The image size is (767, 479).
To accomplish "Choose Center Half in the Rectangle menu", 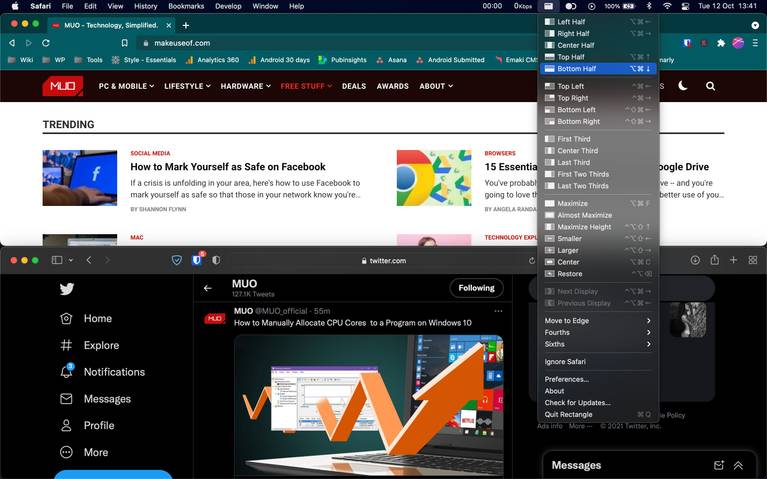I will tap(598, 45).
